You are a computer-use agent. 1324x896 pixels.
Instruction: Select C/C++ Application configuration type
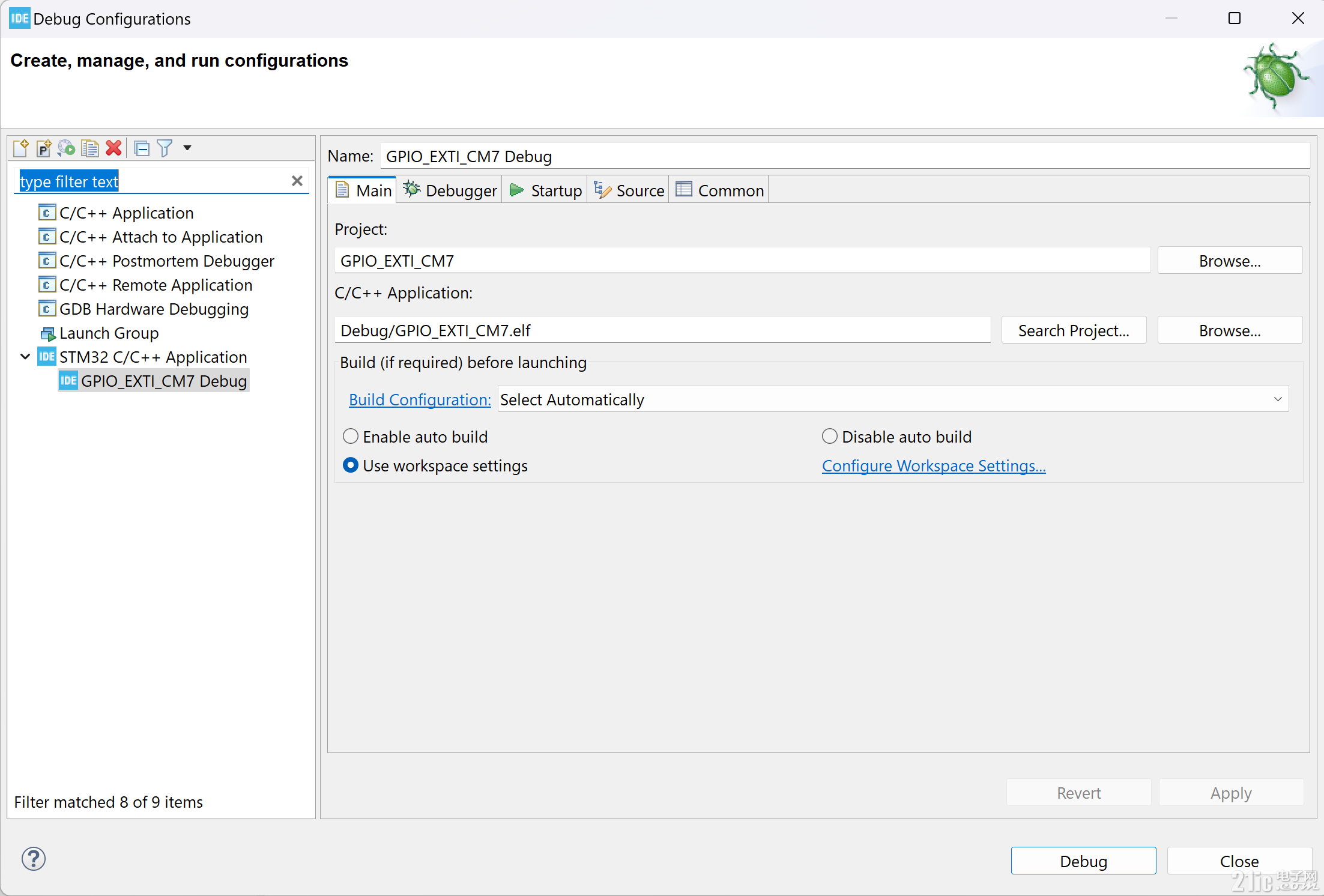(116, 213)
